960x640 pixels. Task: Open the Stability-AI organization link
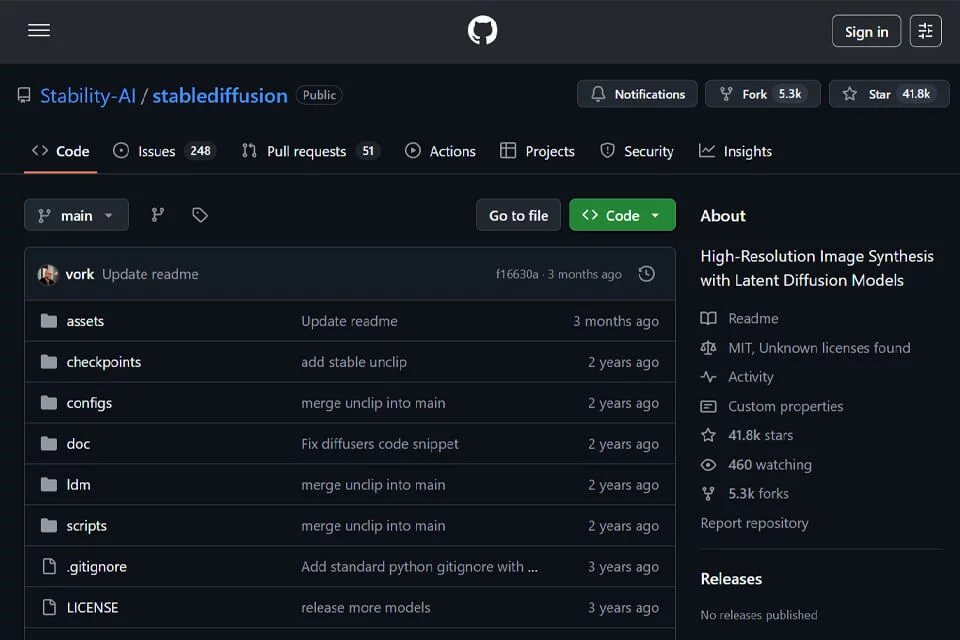88,96
